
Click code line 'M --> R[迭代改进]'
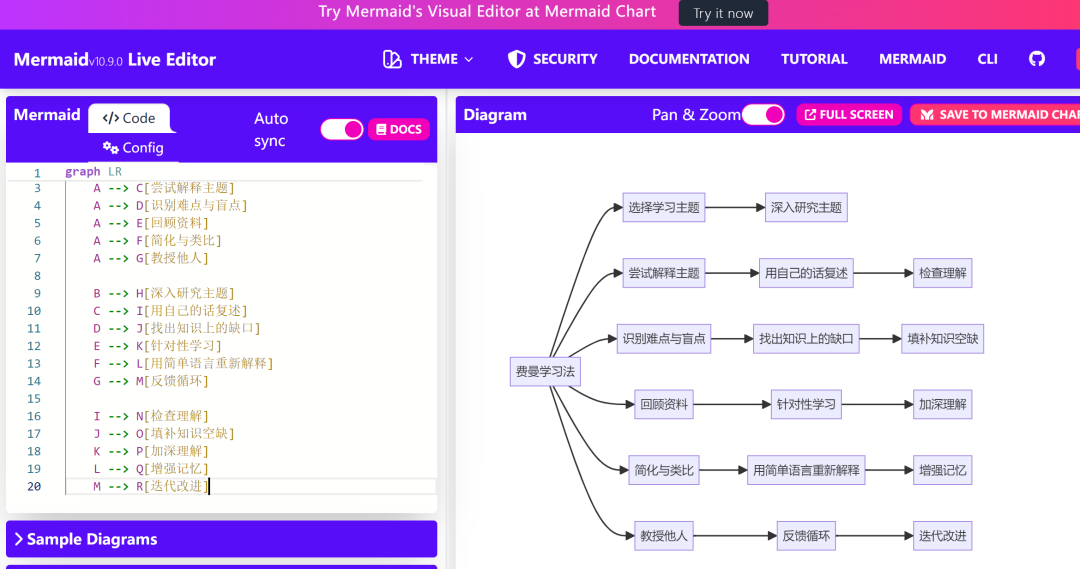coord(151,486)
